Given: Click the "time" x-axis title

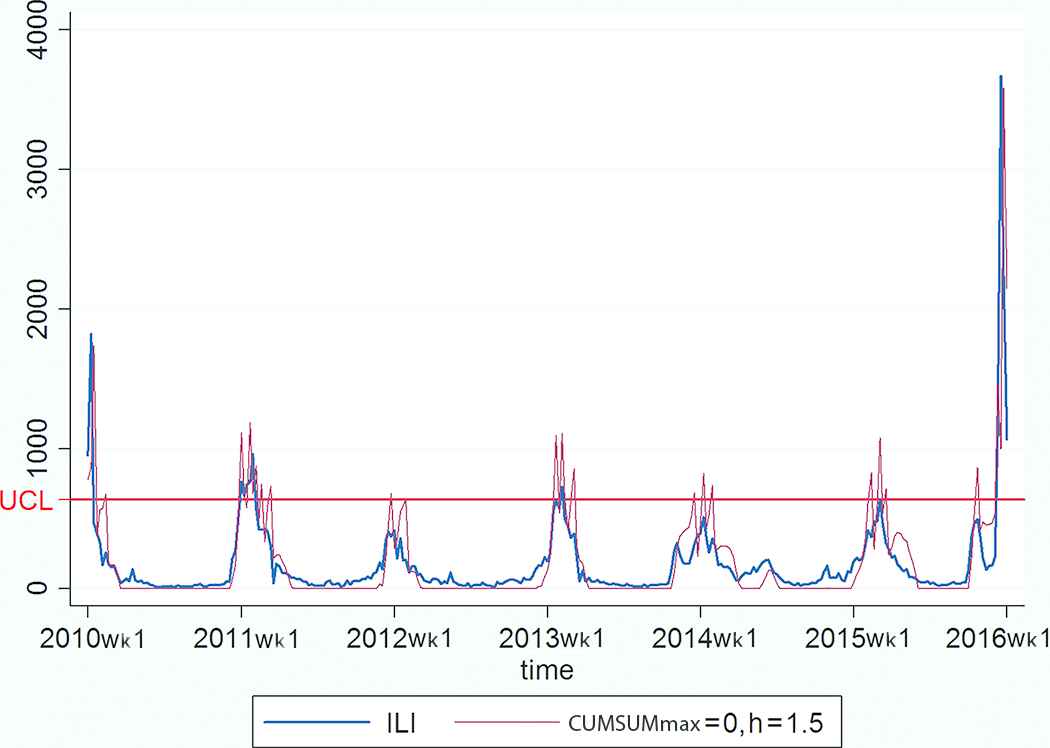Looking at the screenshot, I should pyautogui.click(x=547, y=670).
